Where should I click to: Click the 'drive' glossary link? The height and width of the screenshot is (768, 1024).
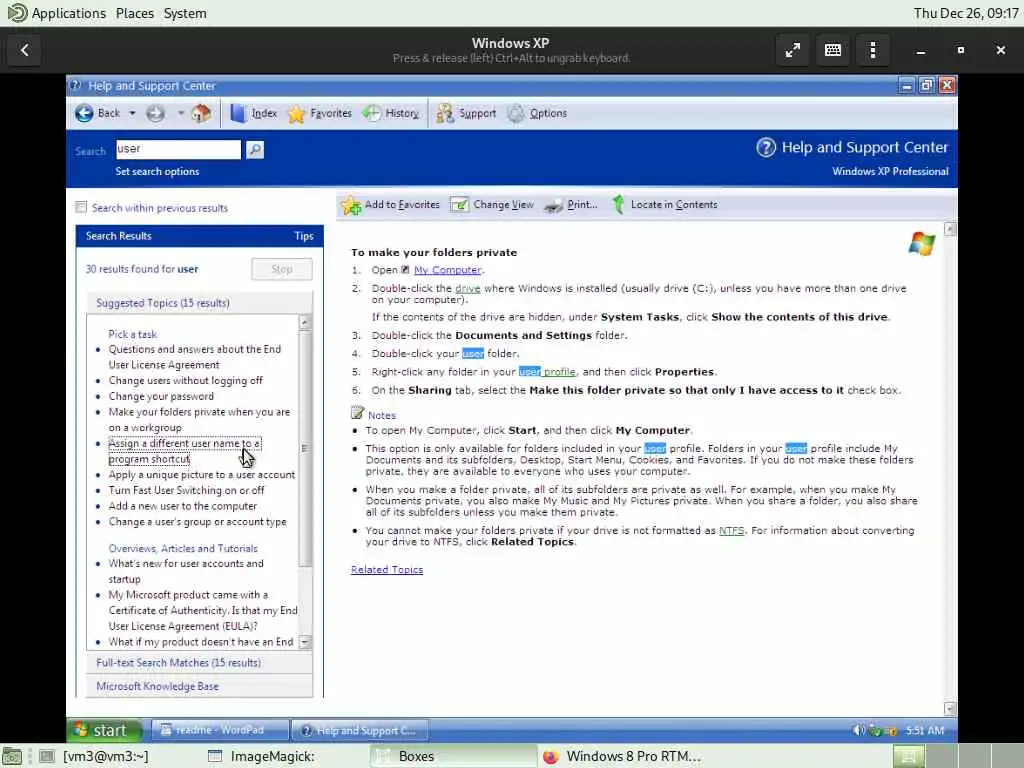coord(468,288)
